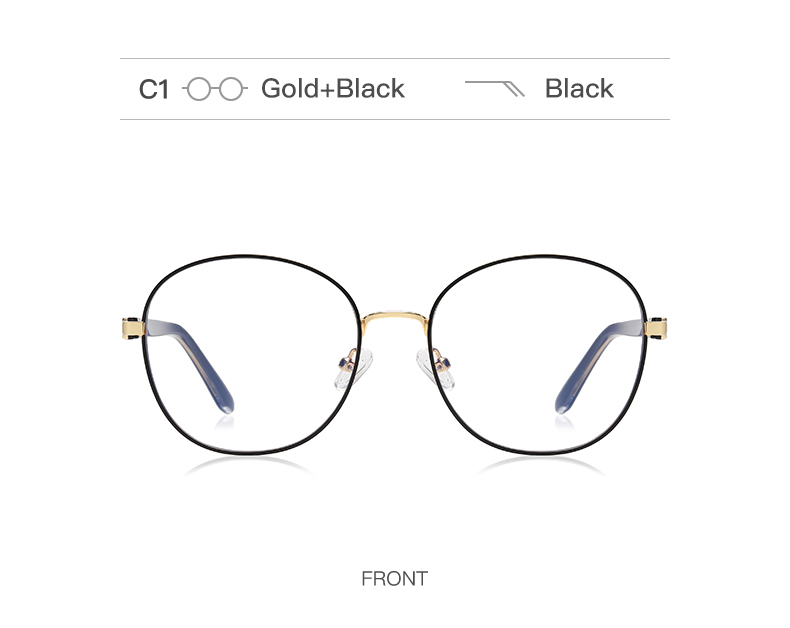Click the left gold hinge piece
This screenshot has height=628, width=790.
[133, 328]
